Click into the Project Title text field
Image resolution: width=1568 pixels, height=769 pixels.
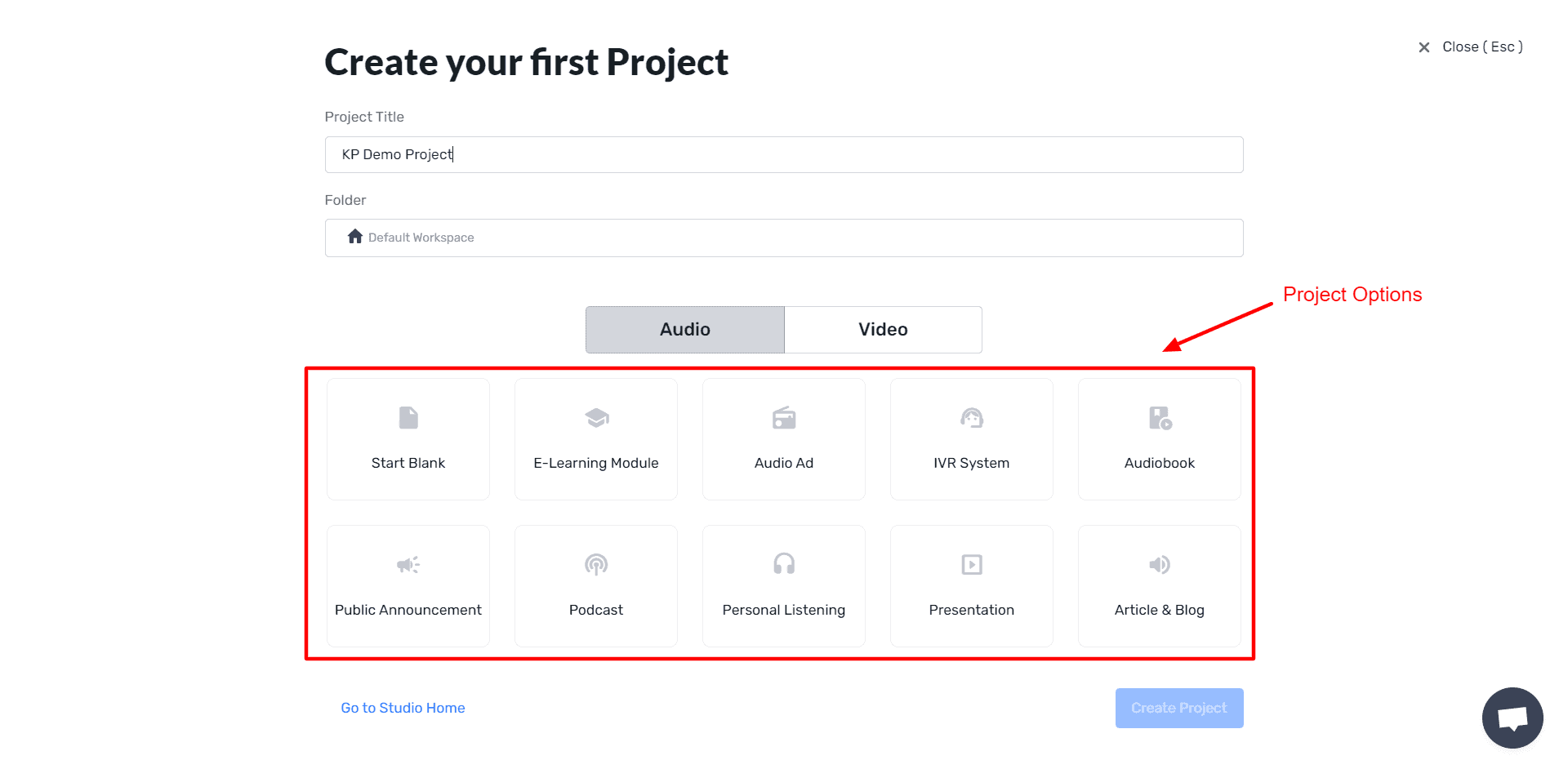pyautogui.click(x=784, y=154)
